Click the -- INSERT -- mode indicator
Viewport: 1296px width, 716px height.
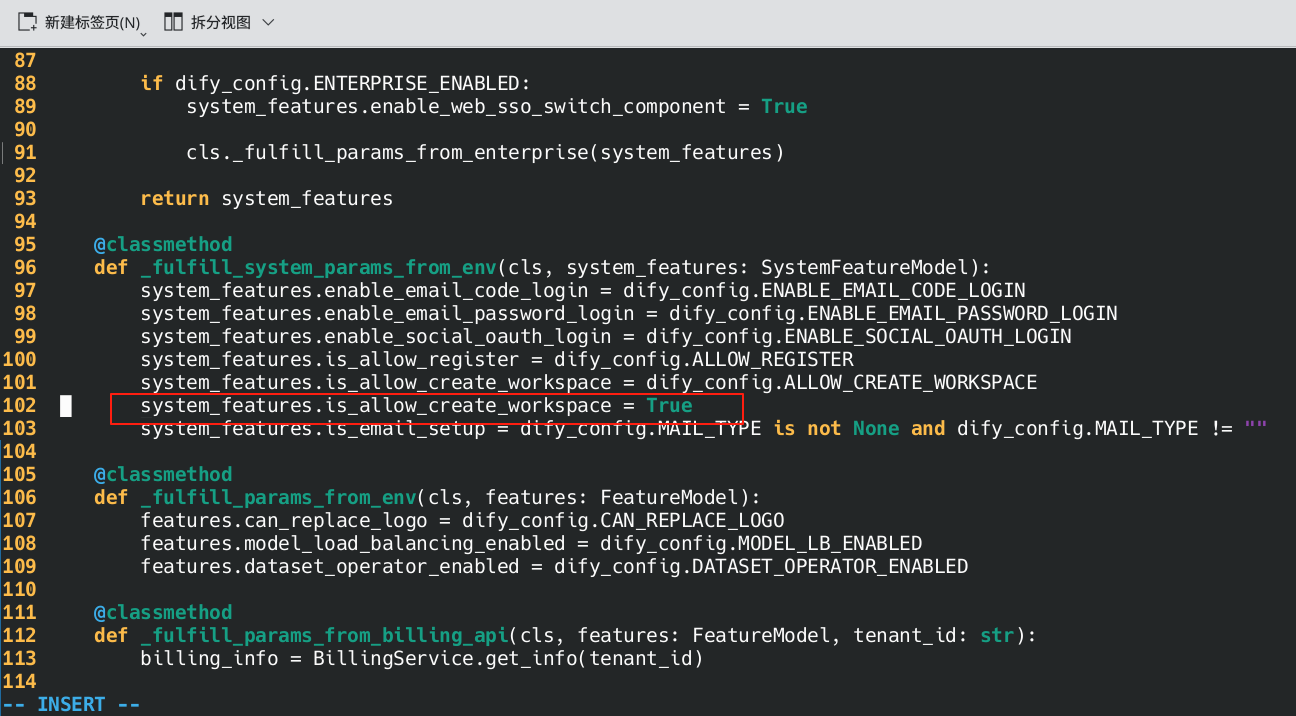71,704
